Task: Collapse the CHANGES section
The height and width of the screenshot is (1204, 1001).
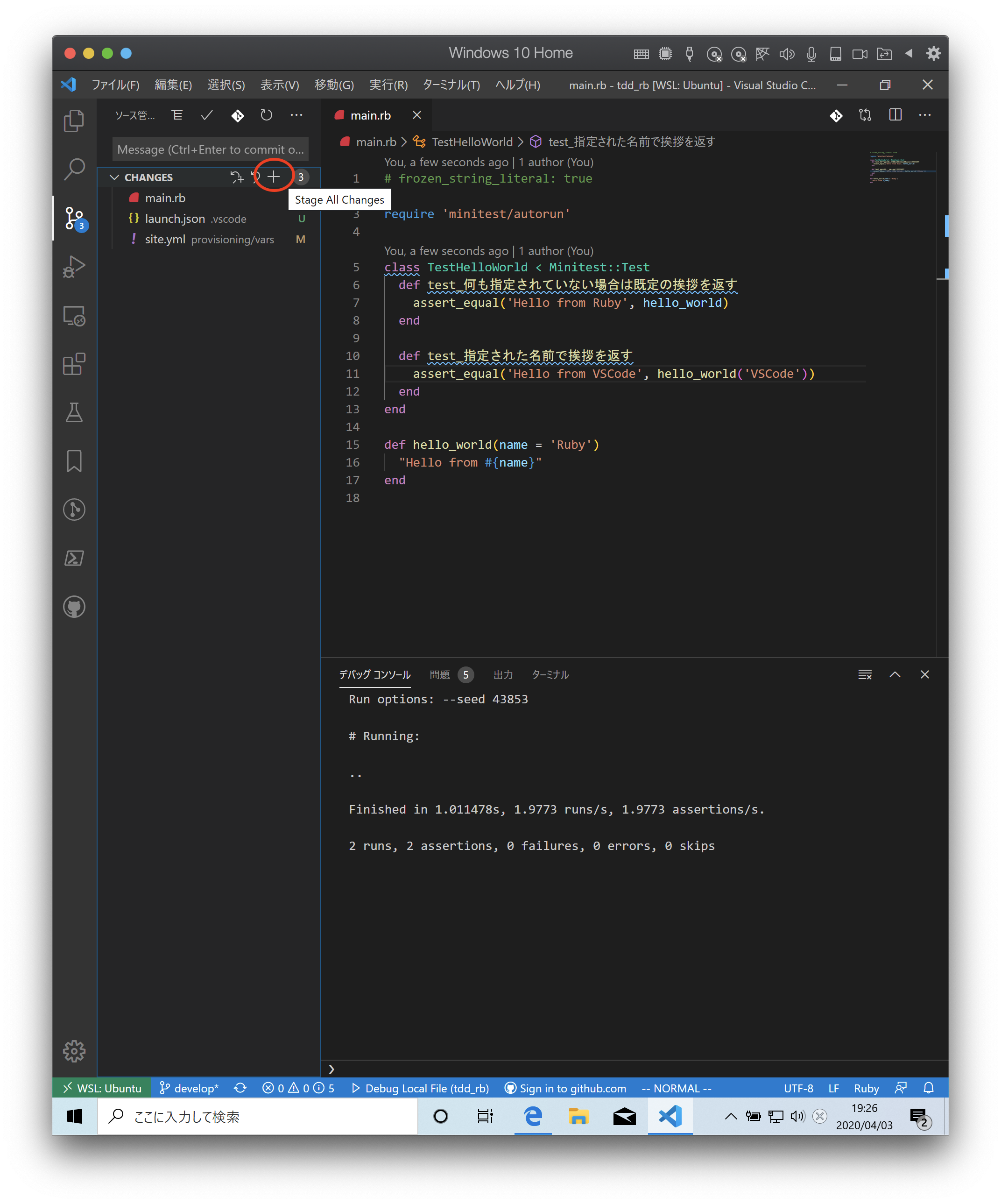Action: pyautogui.click(x=114, y=177)
